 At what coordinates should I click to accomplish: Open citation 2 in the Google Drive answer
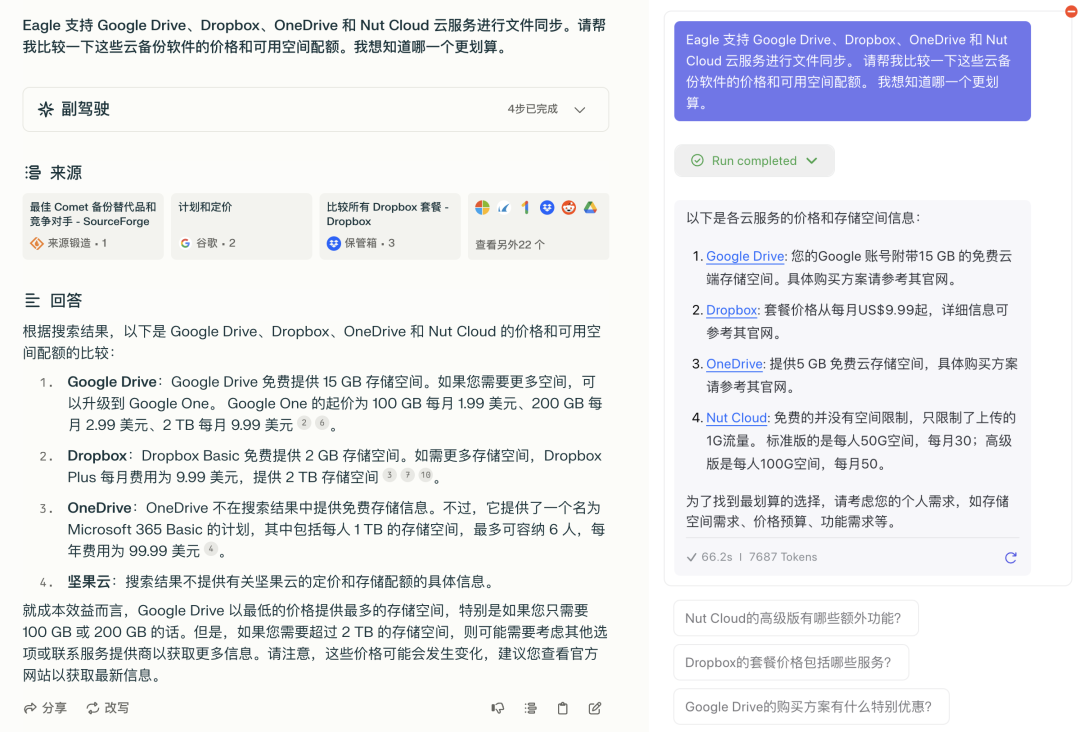pyautogui.click(x=304, y=423)
